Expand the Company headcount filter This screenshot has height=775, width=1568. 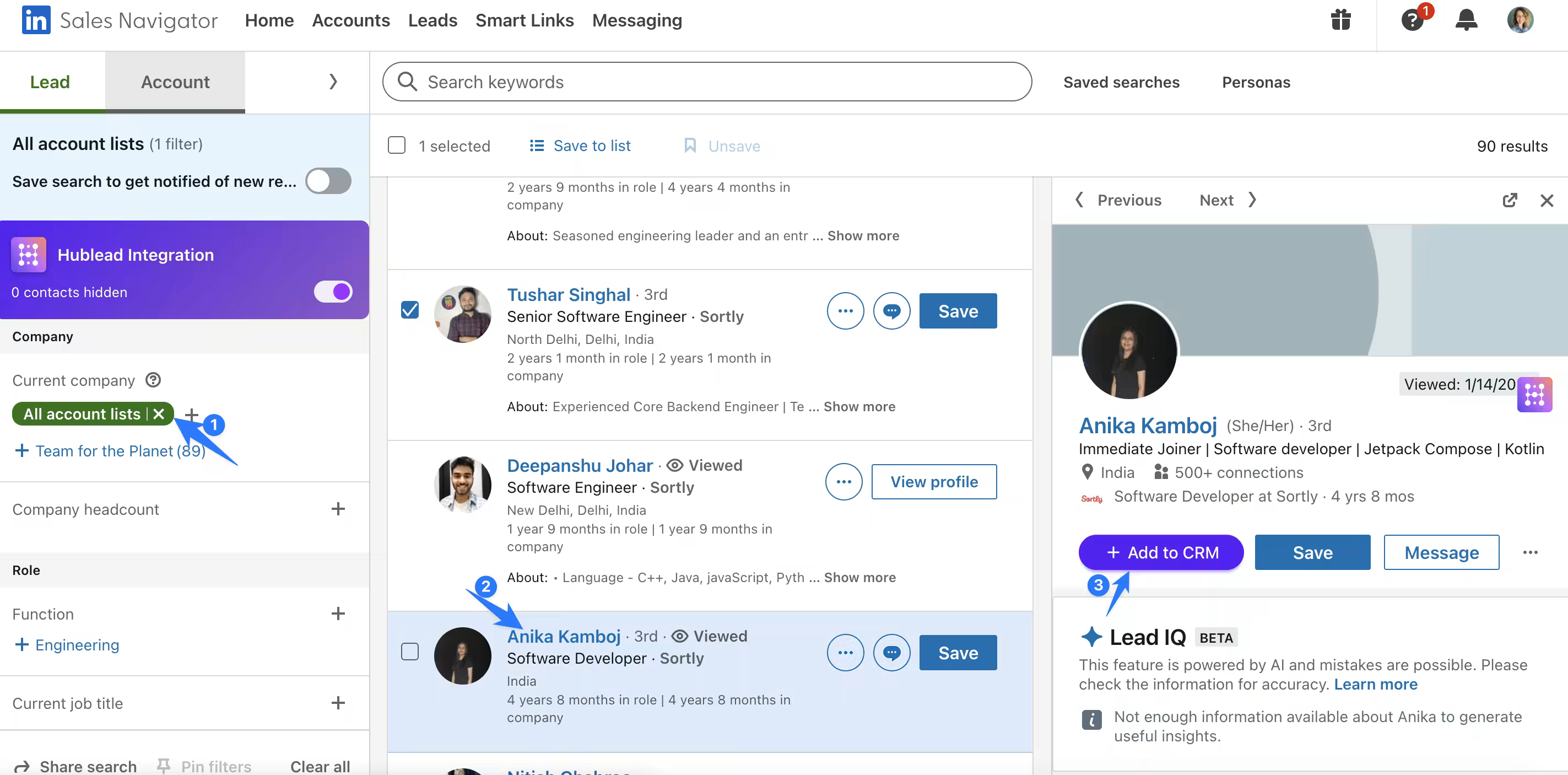pyautogui.click(x=338, y=509)
